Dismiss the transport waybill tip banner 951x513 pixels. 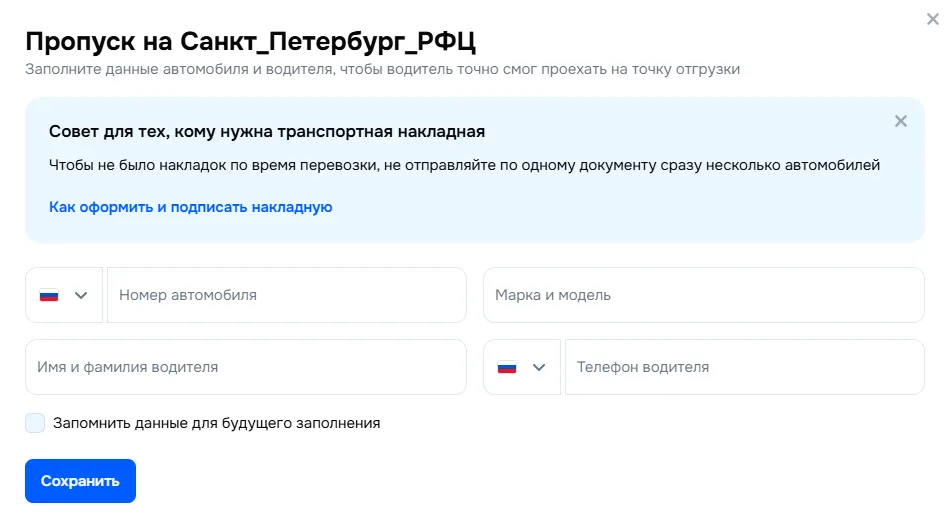pyautogui.click(x=900, y=121)
